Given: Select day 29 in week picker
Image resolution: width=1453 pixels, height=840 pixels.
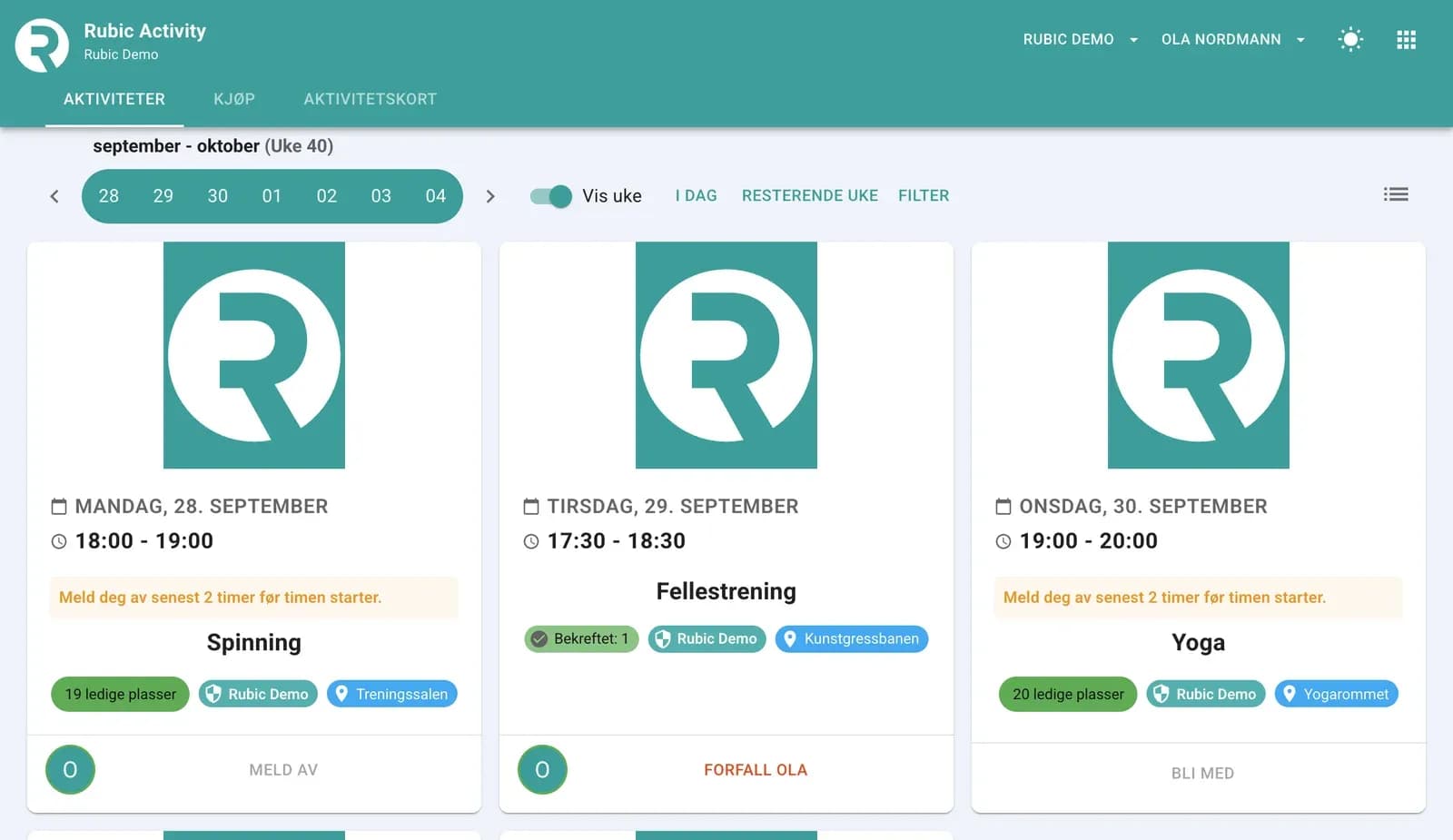Looking at the screenshot, I should 163,196.
